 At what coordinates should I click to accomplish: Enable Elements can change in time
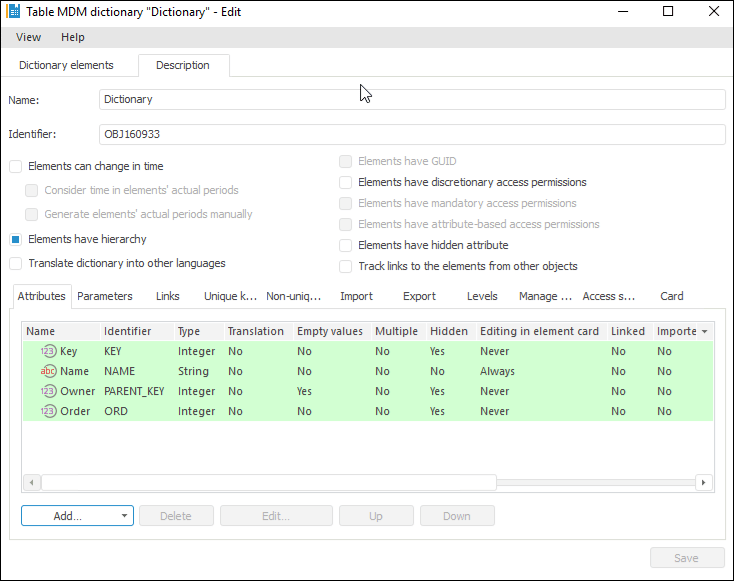(16, 166)
